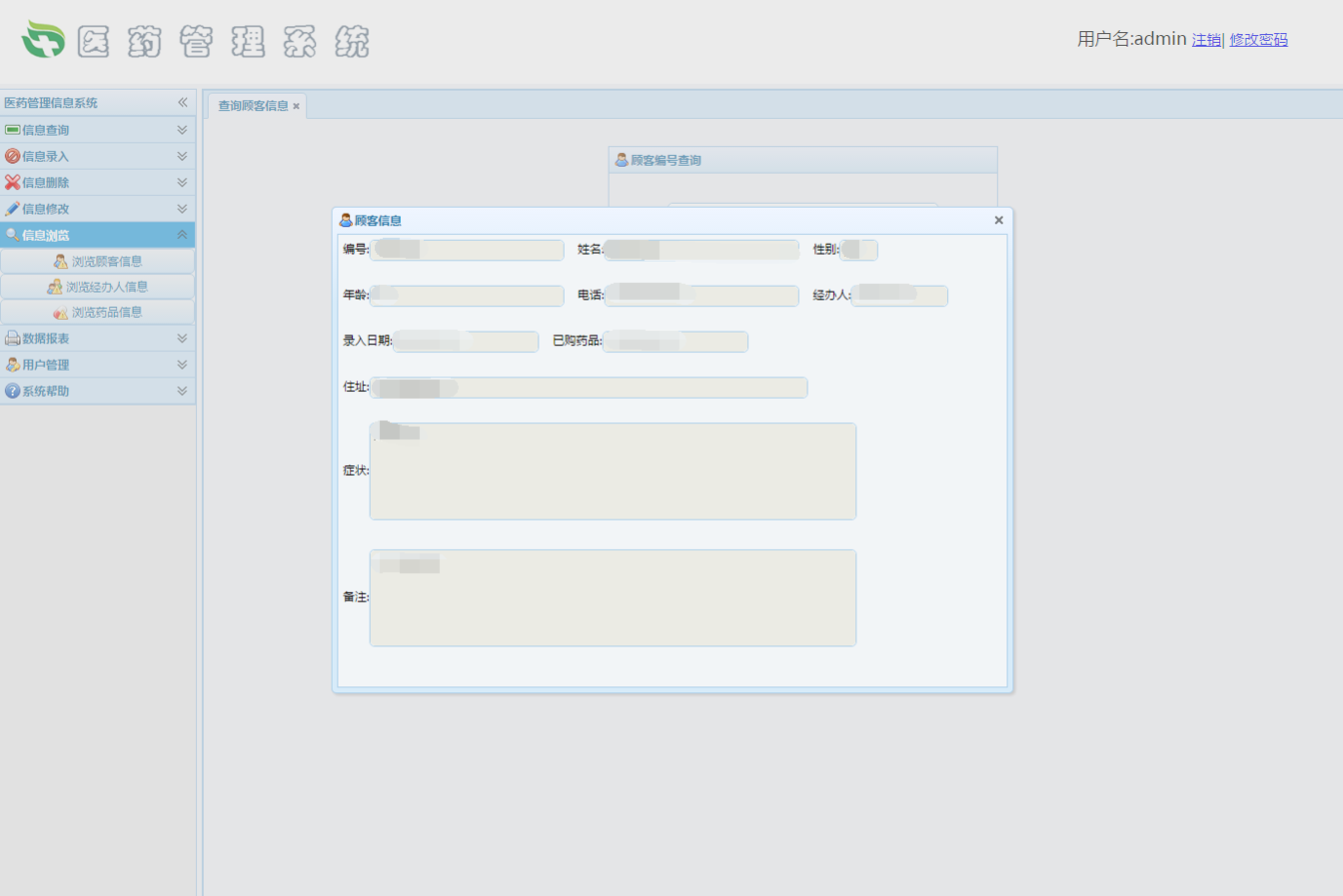Expand the 信息录入 accordion arrow
The height and width of the screenshot is (896, 1343).
[x=182, y=156]
